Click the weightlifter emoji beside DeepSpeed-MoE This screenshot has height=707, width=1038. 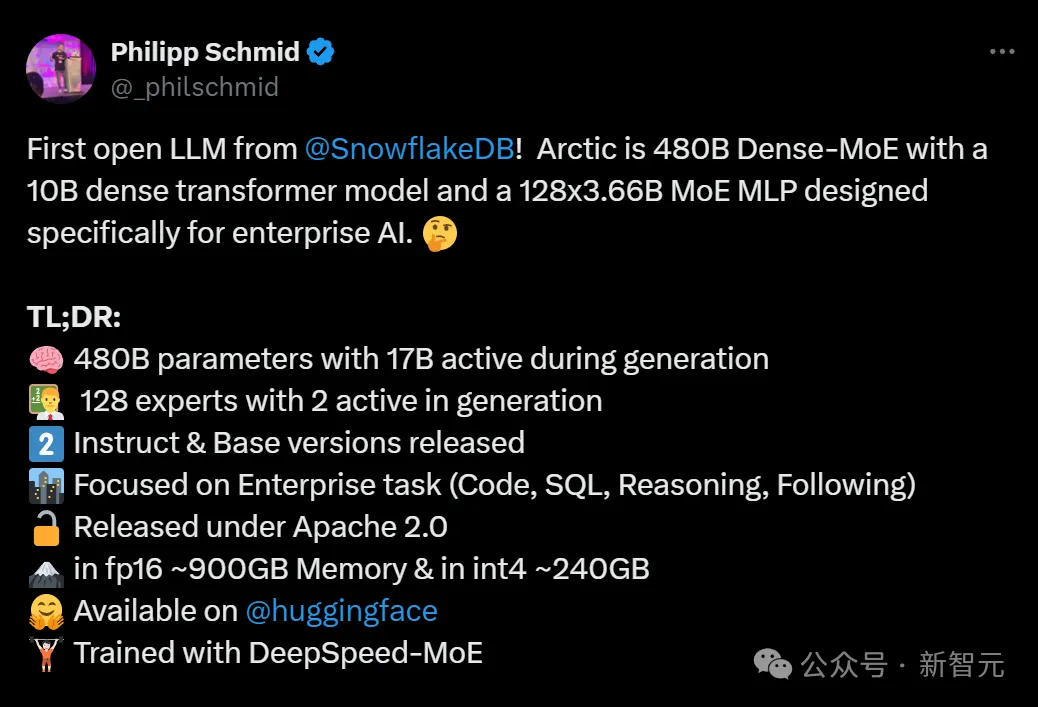pos(46,653)
